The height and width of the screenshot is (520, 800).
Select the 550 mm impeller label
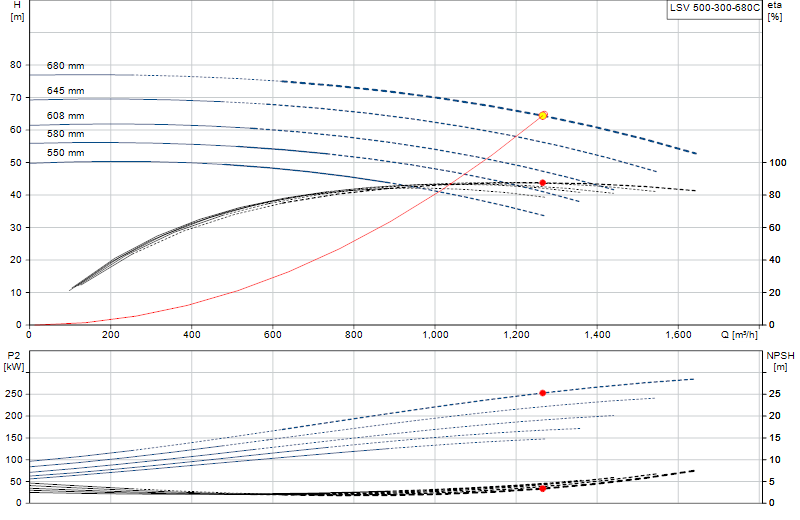coord(65,153)
